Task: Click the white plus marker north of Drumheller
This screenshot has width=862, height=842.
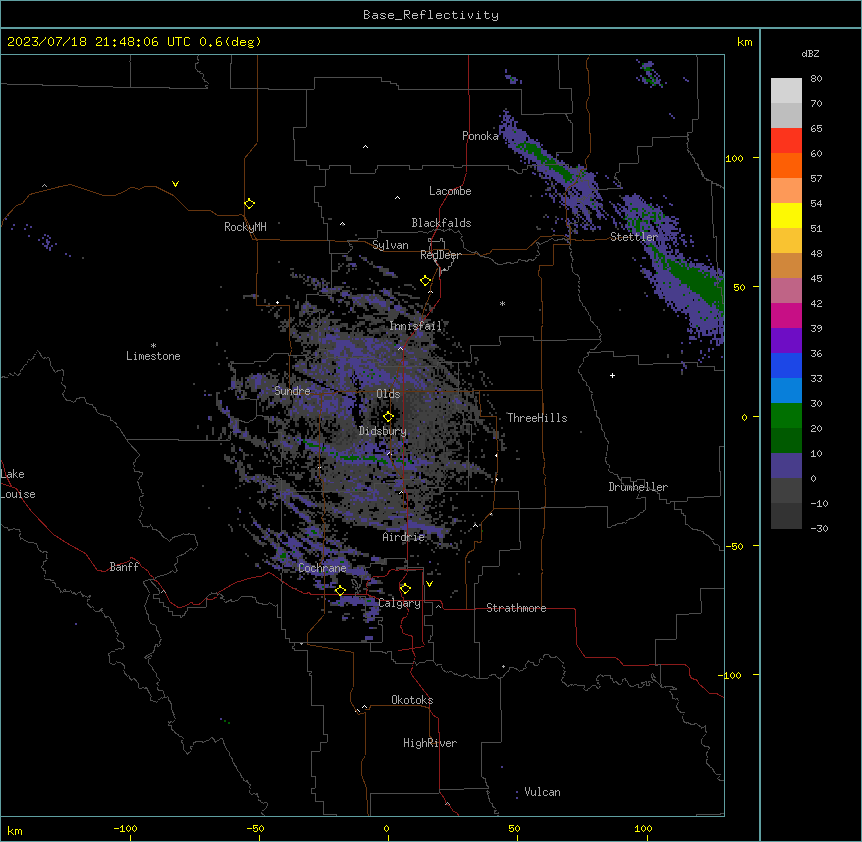Action: [x=612, y=375]
